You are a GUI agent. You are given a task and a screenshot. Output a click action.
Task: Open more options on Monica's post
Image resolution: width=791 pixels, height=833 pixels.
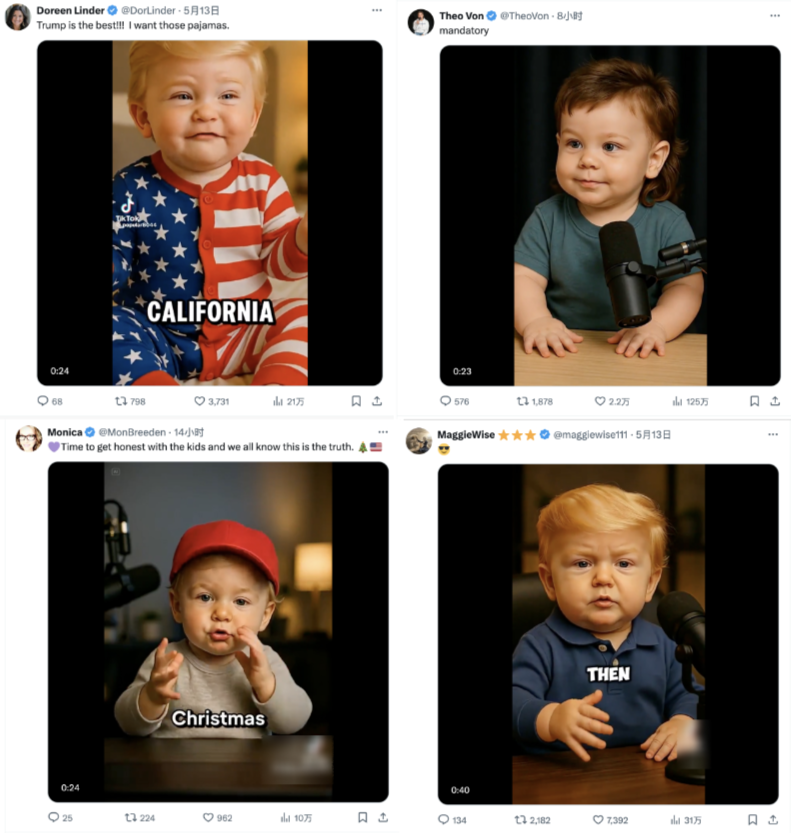coord(375,432)
